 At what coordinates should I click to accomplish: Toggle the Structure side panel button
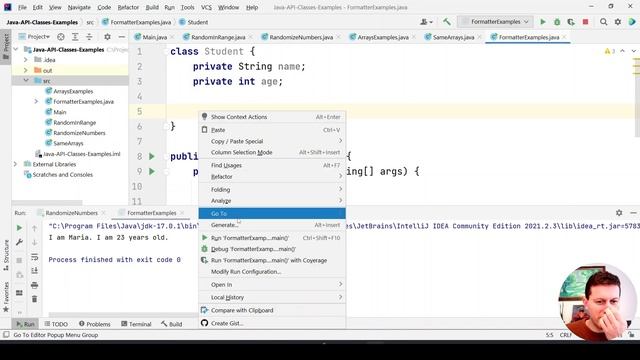(6, 255)
